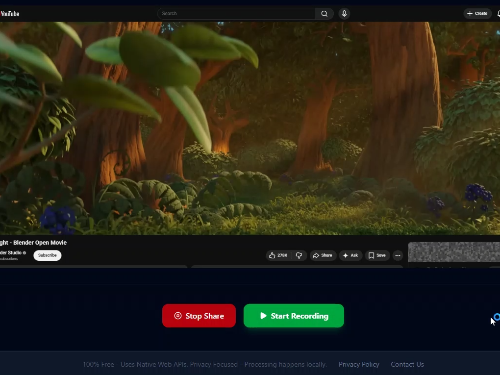Image resolution: width=500 pixels, height=375 pixels.
Task: Focus the YouTube search field
Action: pyautogui.click(x=236, y=14)
